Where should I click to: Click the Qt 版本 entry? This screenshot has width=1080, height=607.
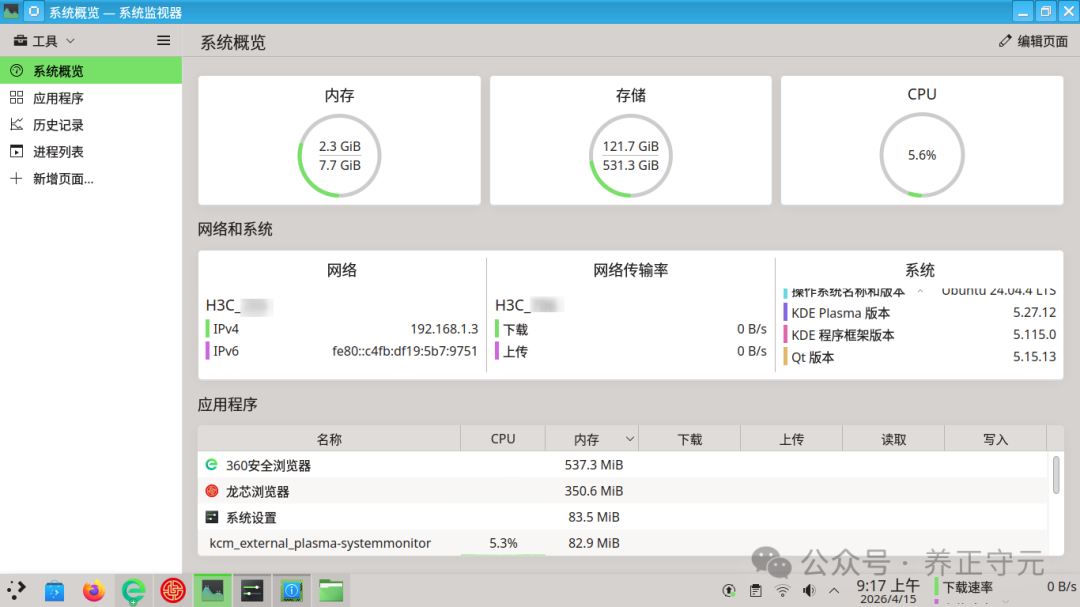920,357
